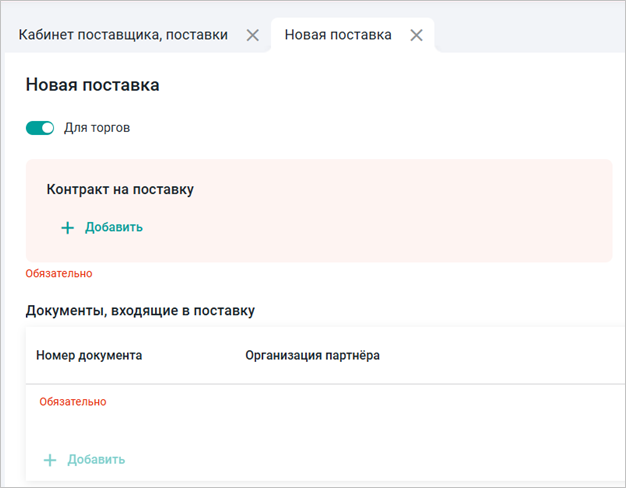Click blank tab bar area right of tabs
Screen dimensions: 626x488
click(x=530, y=35)
